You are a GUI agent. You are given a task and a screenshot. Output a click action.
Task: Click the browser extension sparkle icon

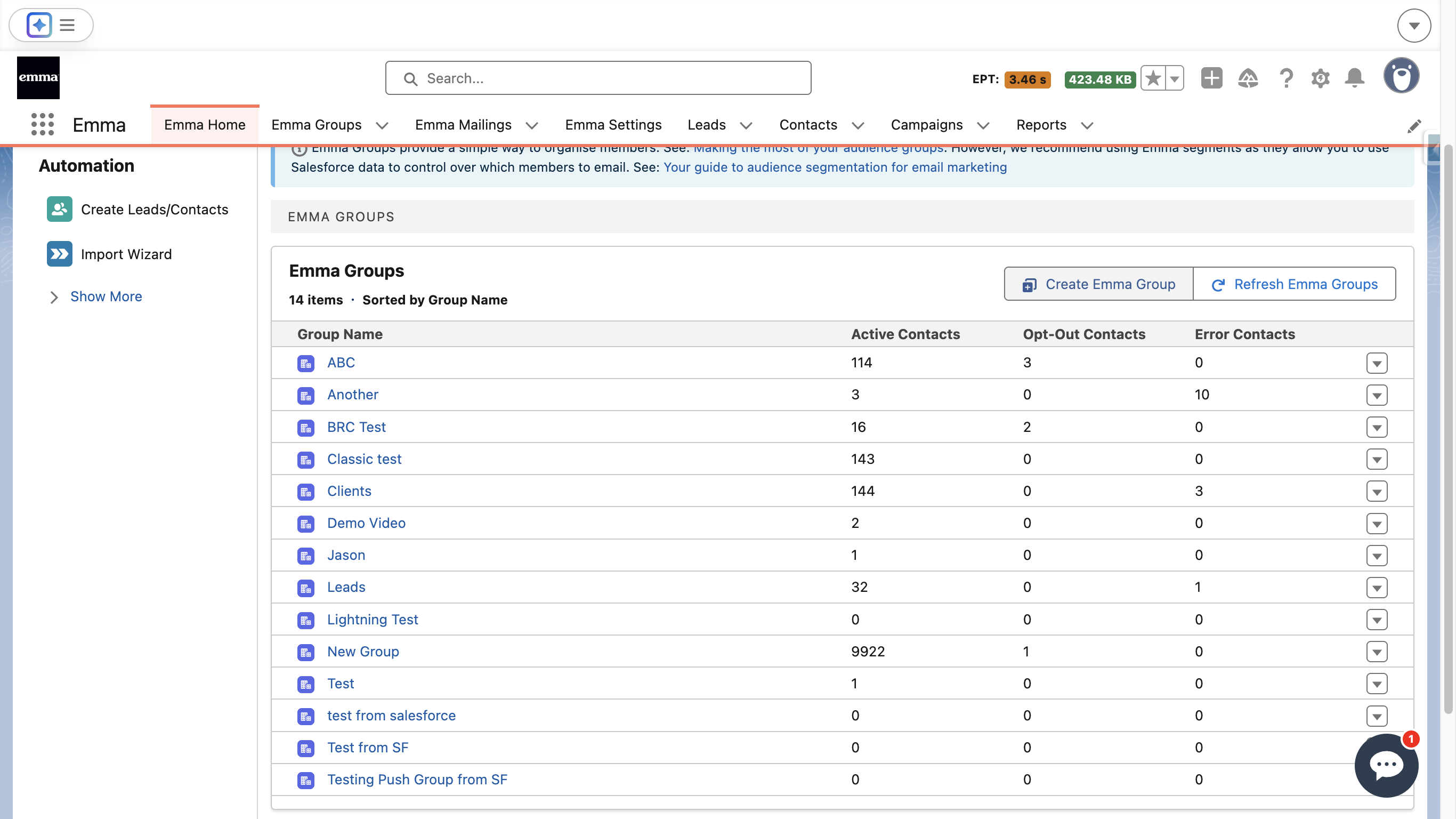coord(39,25)
